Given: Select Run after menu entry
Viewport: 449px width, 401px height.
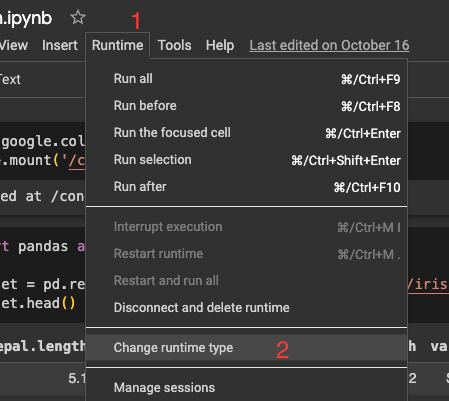Looking at the screenshot, I should (x=247, y=187).
